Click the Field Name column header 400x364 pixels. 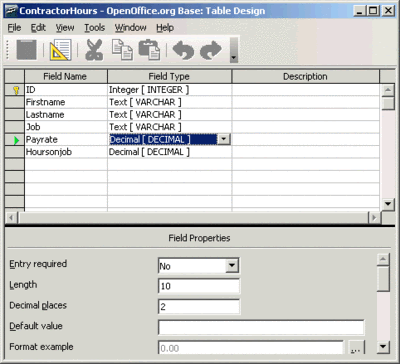tap(66, 76)
